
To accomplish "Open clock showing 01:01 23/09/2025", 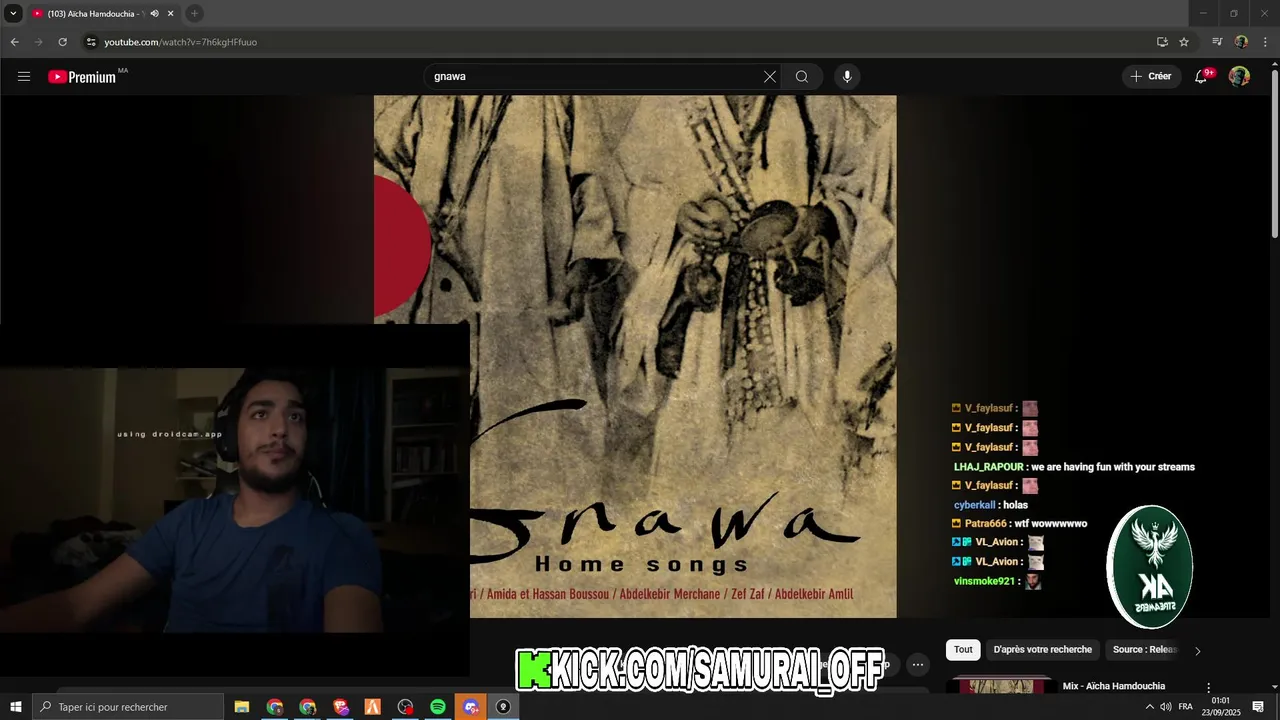I will [x=1220, y=707].
